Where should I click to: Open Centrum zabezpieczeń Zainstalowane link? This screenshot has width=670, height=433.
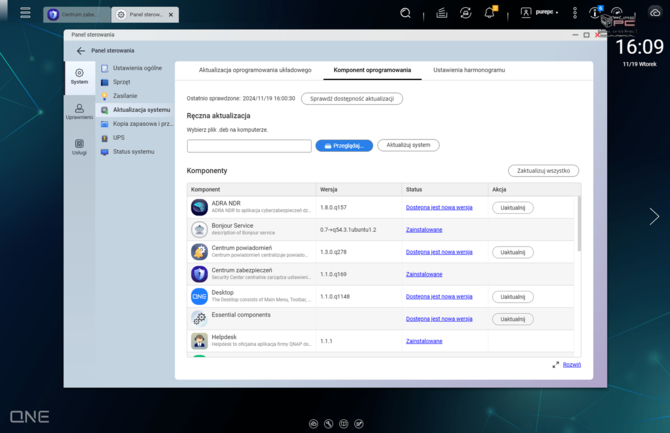[x=424, y=274]
